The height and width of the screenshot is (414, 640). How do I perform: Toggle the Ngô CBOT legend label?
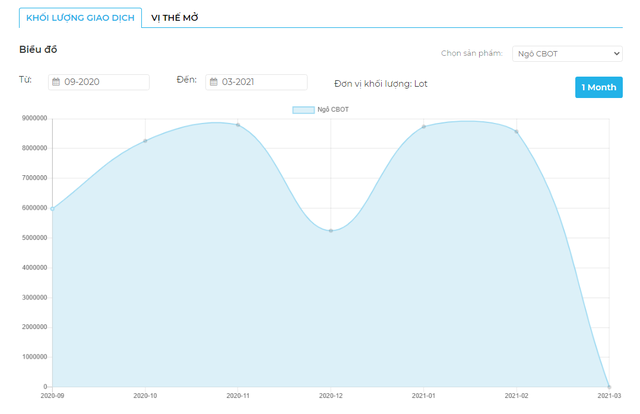(333, 109)
